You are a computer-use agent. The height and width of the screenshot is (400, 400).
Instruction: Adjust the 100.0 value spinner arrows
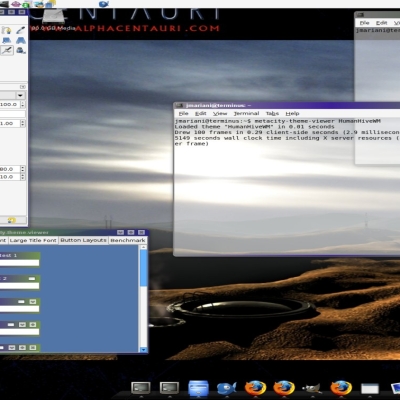[23, 104]
